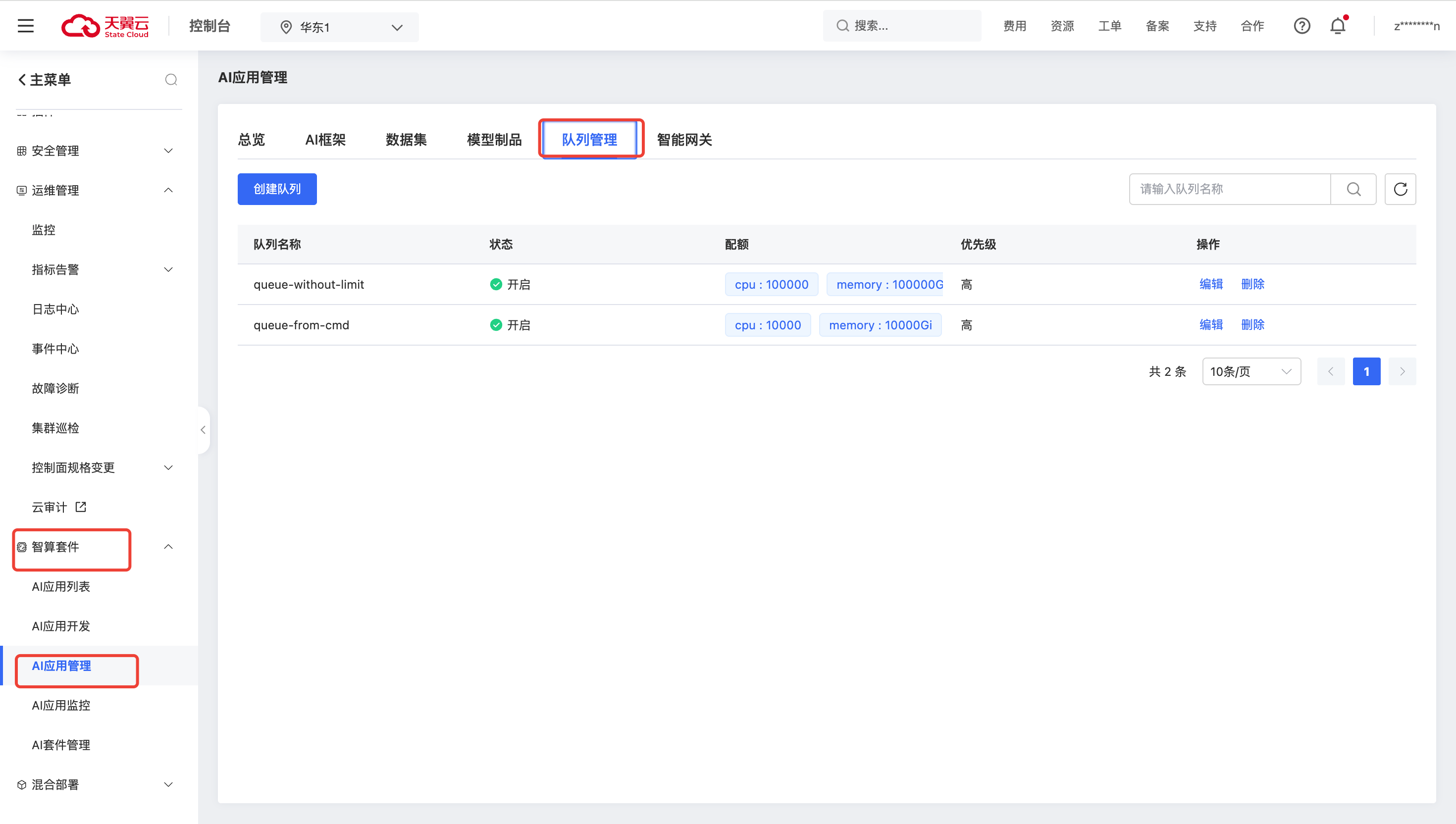This screenshot has height=824, width=1456.
Task: Click the 创建队列 button
Action: coord(277,189)
